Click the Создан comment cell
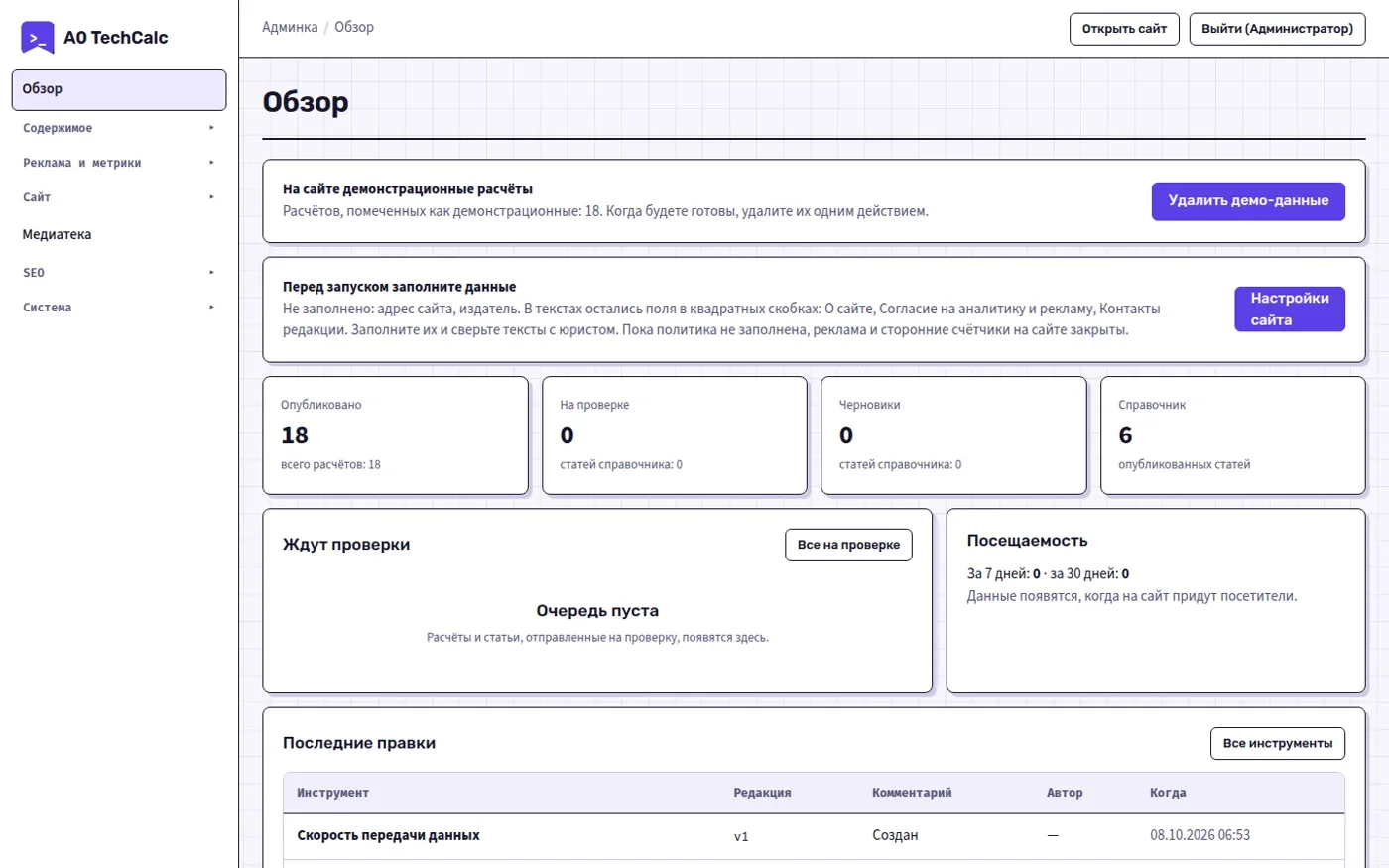Image resolution: width=1389 pixels, height=868 pixels. point(895,836)
